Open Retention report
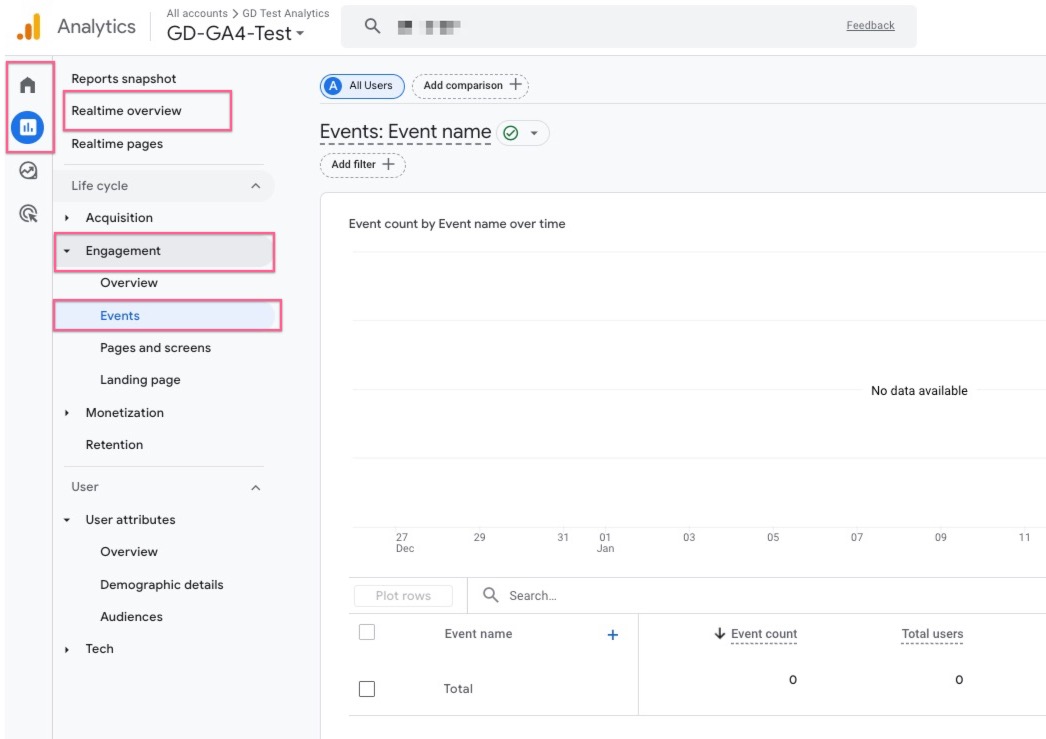Viewport: 1046px width, 739px height. 114,445
